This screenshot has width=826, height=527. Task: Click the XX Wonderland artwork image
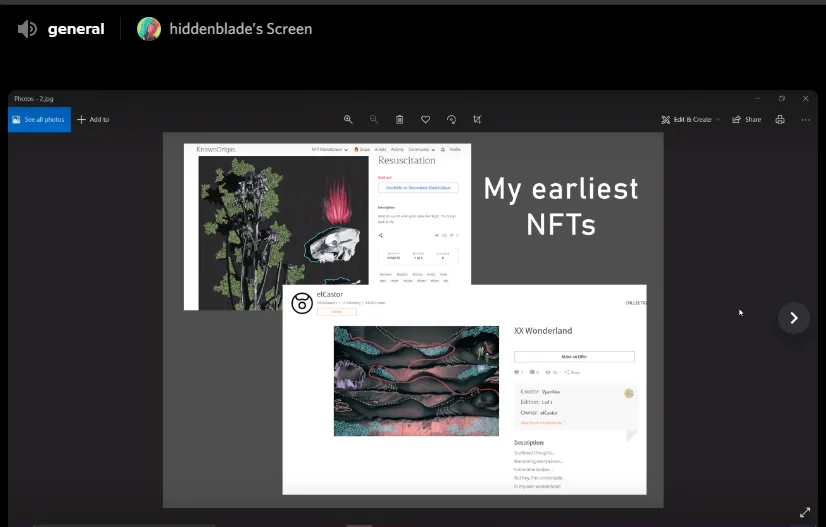pos(416,381)
